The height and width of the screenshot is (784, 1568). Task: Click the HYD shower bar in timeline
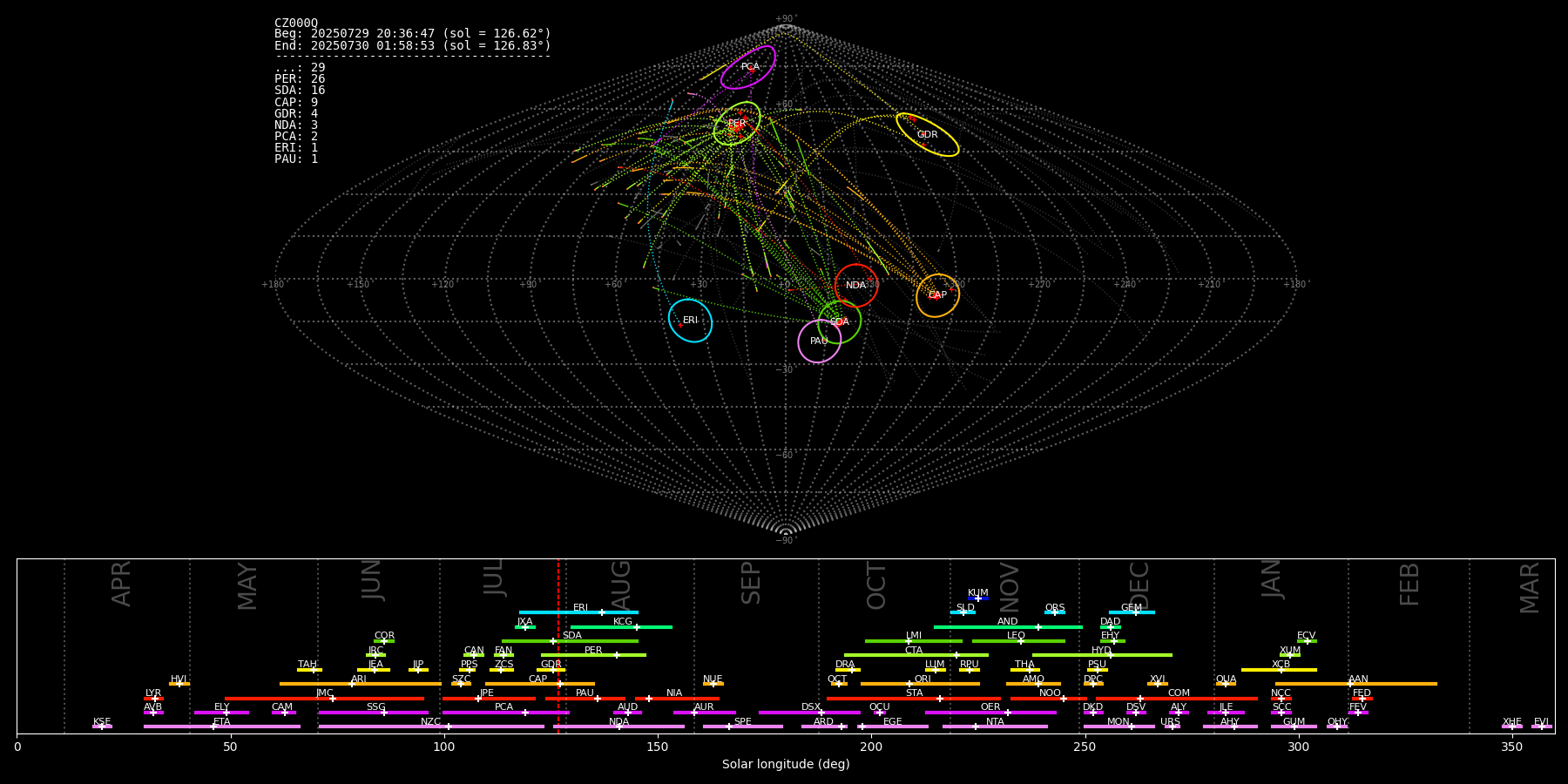pyautogui.click(x=1102, y=655)
